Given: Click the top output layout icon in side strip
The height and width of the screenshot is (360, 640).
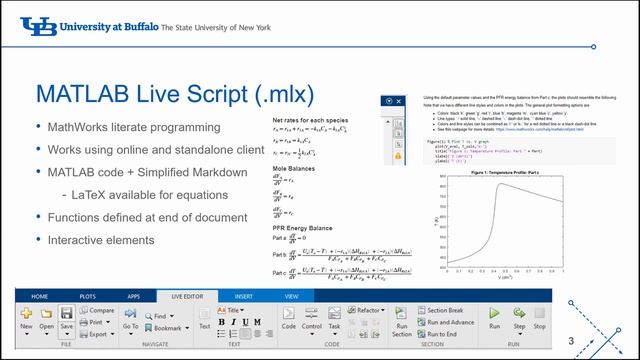Looking at the screenshot, I should tap(398, 123).
